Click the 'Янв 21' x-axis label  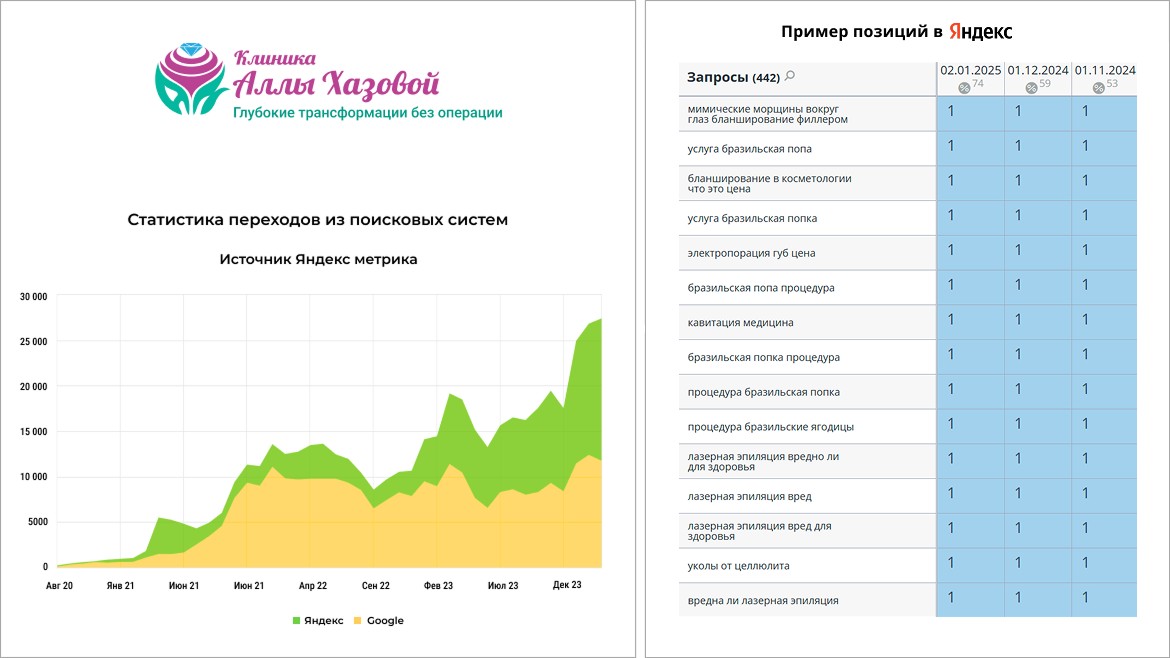120,586
